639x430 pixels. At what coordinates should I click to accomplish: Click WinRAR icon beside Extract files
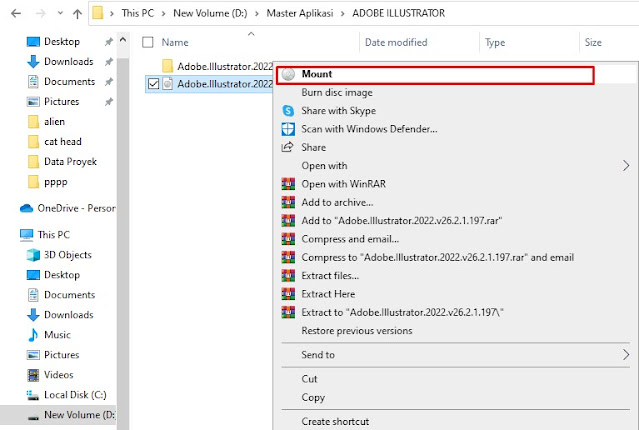(x=288, y=276)
